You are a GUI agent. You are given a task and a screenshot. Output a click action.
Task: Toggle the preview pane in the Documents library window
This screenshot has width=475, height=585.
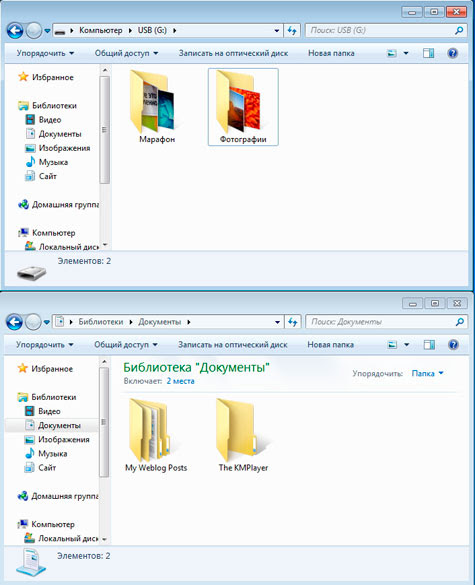coord(429,345)
